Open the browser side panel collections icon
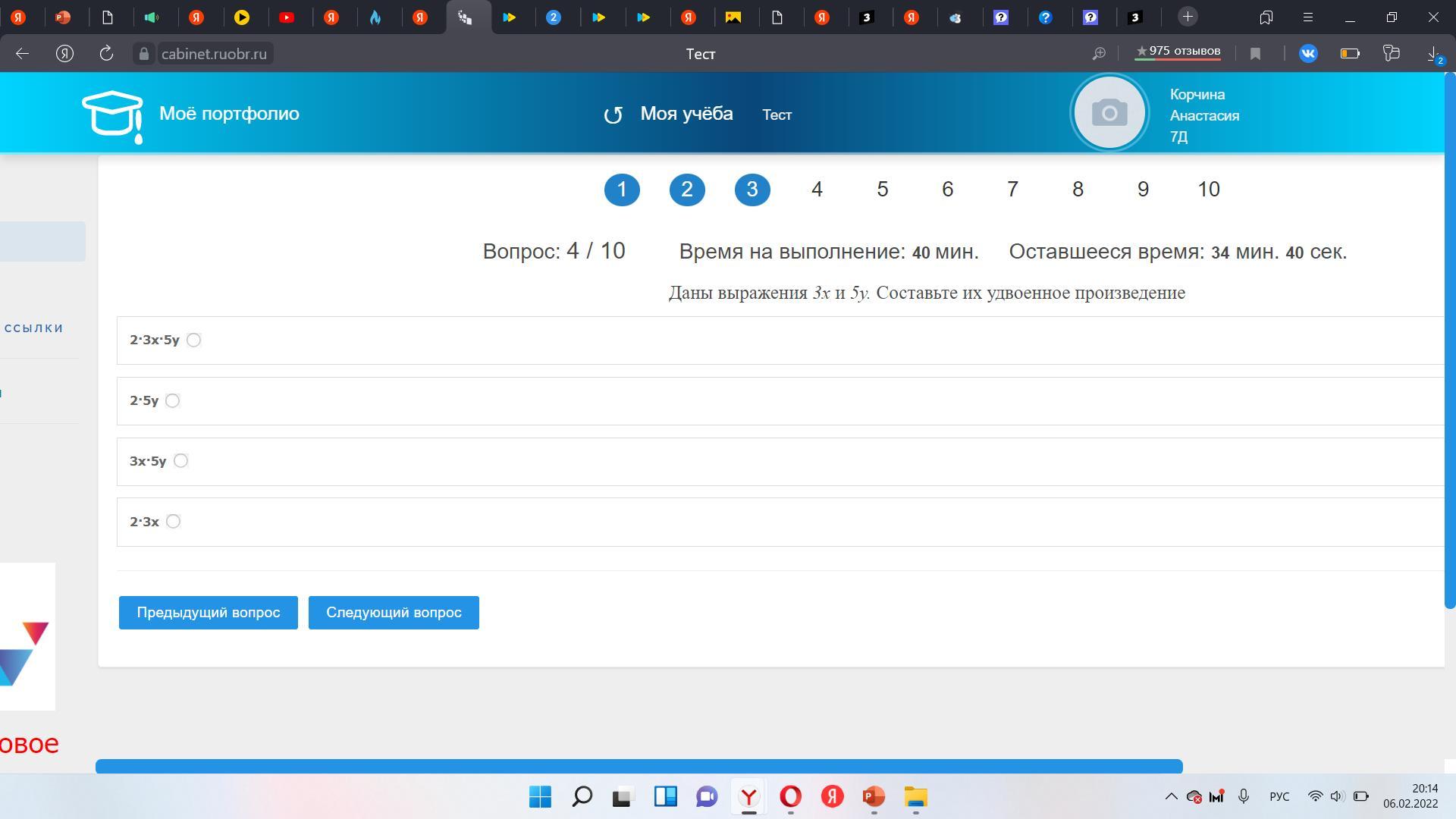The image size is (1456, 819). click(x=1266, y=17)
